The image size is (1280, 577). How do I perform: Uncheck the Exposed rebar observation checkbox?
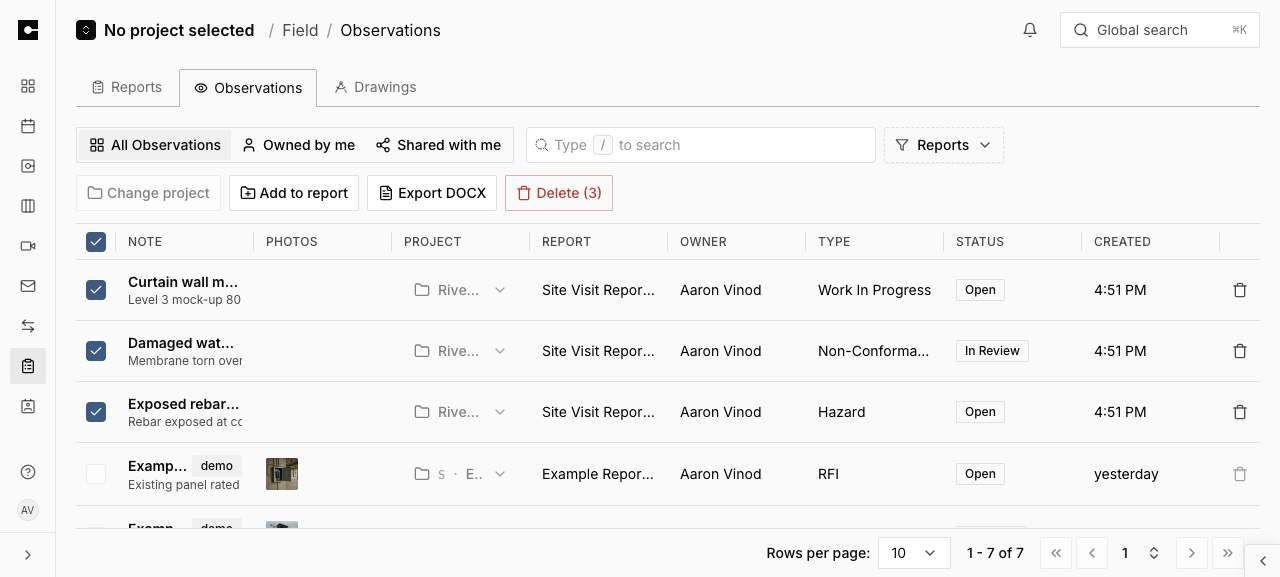[x=96, y=412]
